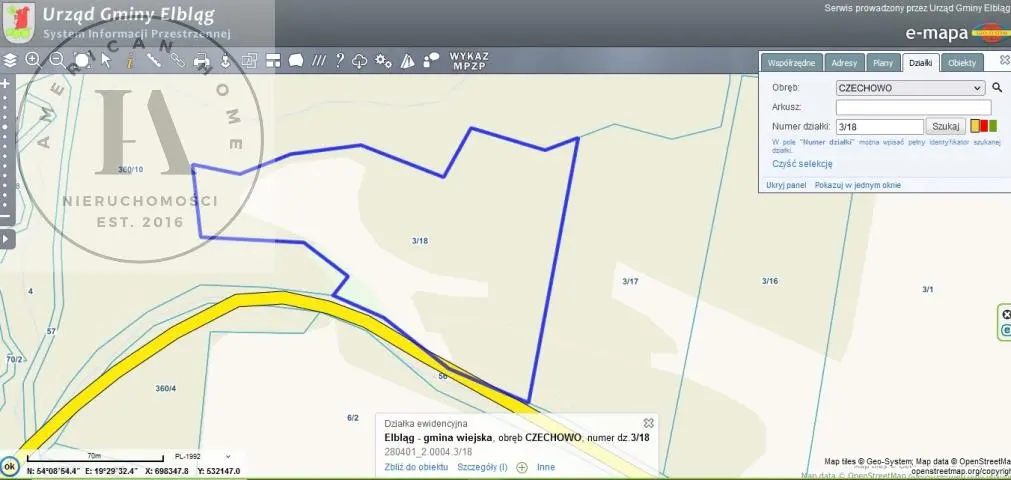Pick the red selection color swatch
The width and height of the screenshot is (1011, 480).
984,126
